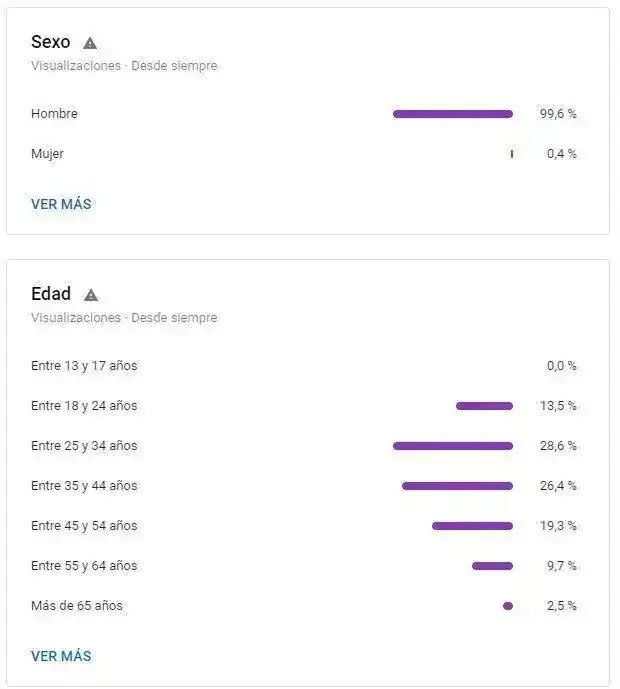
Task: Click the Entre 13 y 17 años label
Action: [84, 366]
